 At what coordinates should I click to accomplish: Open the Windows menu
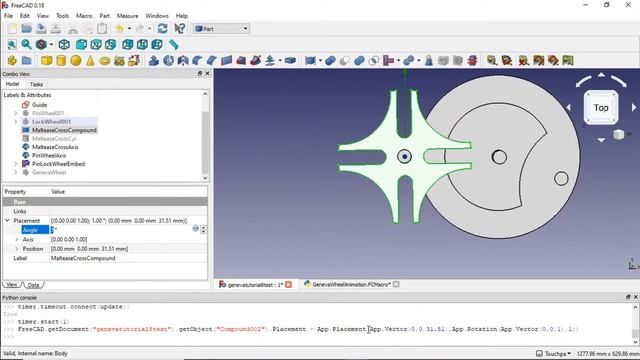pyautogui.click(x=157, y=16)
